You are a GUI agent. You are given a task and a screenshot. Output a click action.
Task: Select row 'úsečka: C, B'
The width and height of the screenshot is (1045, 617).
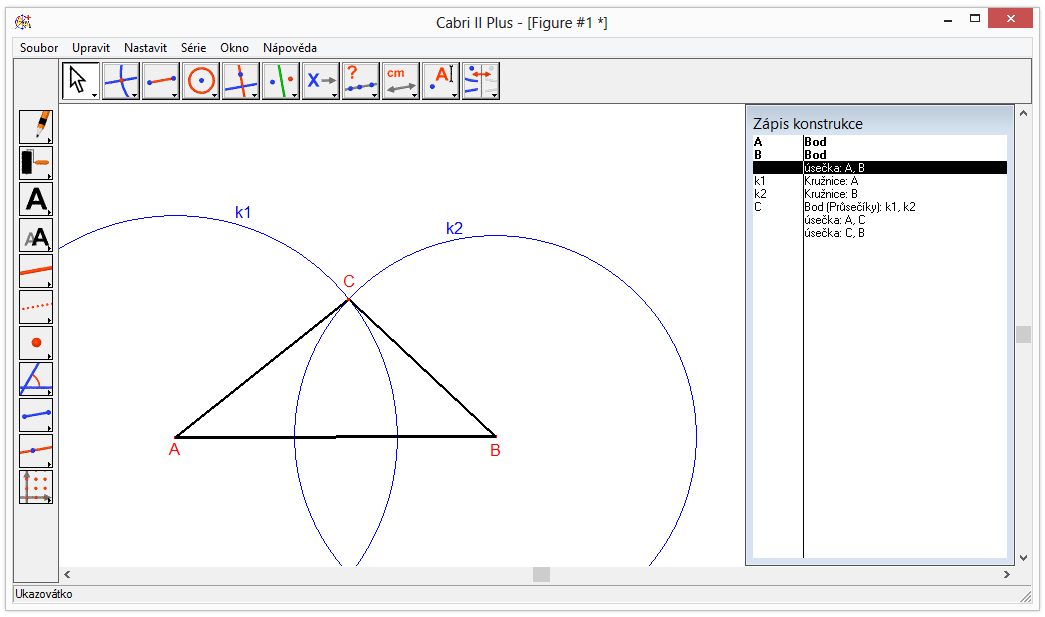[880, 233]
